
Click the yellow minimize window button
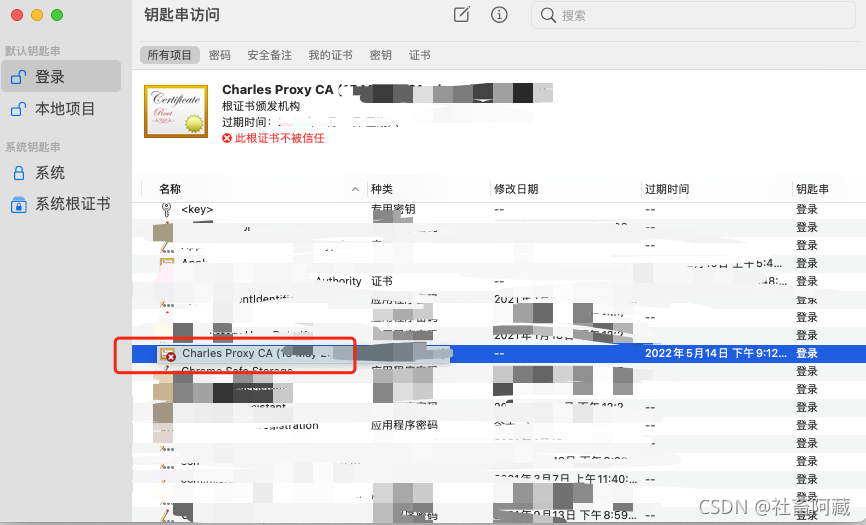tap(37, 15)
